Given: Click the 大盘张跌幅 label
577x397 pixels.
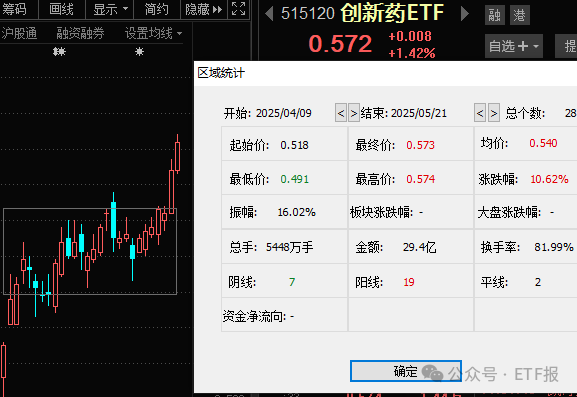Looking at the screenshot, I should 509,212.
